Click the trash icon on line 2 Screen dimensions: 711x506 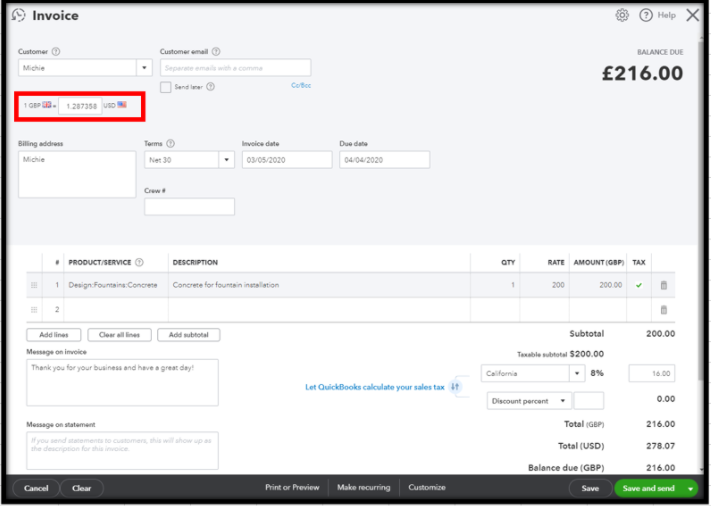tap(663, 310)
